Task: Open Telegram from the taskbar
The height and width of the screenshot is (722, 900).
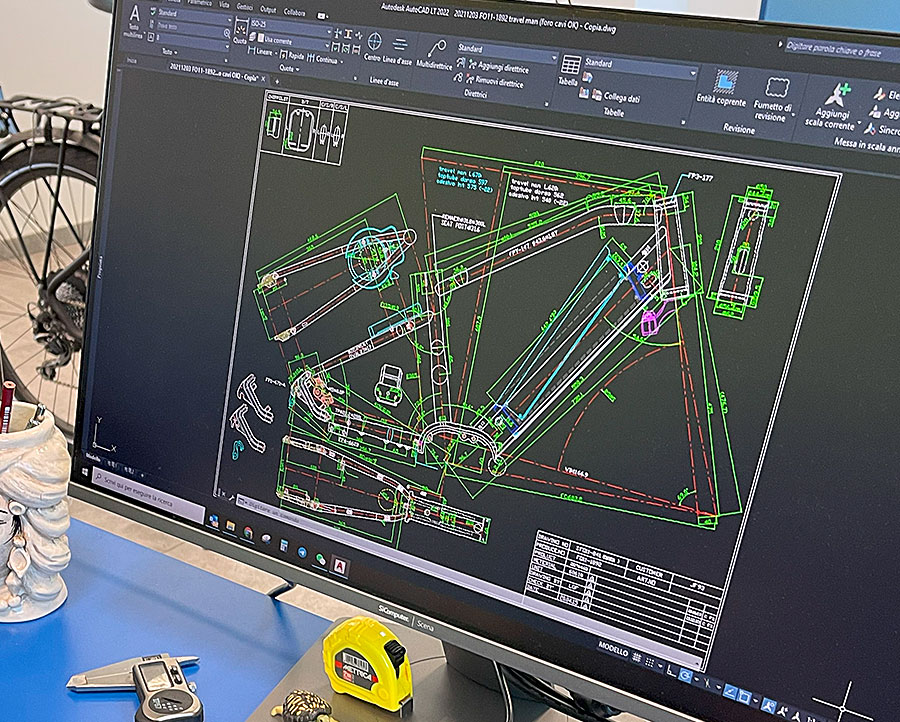Action: point(302,552)
